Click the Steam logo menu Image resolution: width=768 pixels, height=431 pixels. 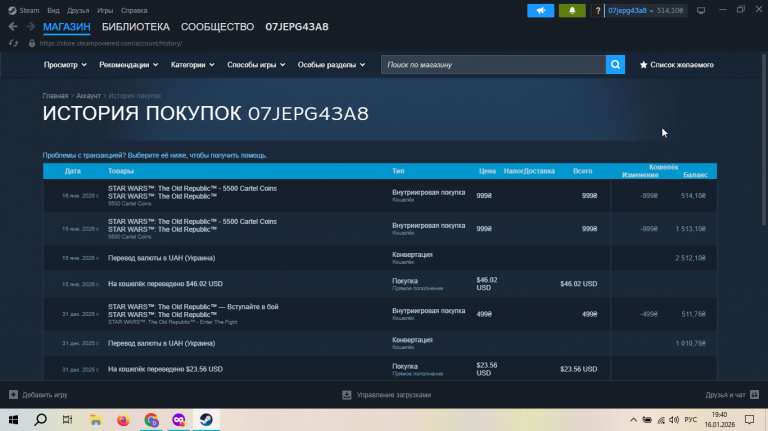coord(12,10)
